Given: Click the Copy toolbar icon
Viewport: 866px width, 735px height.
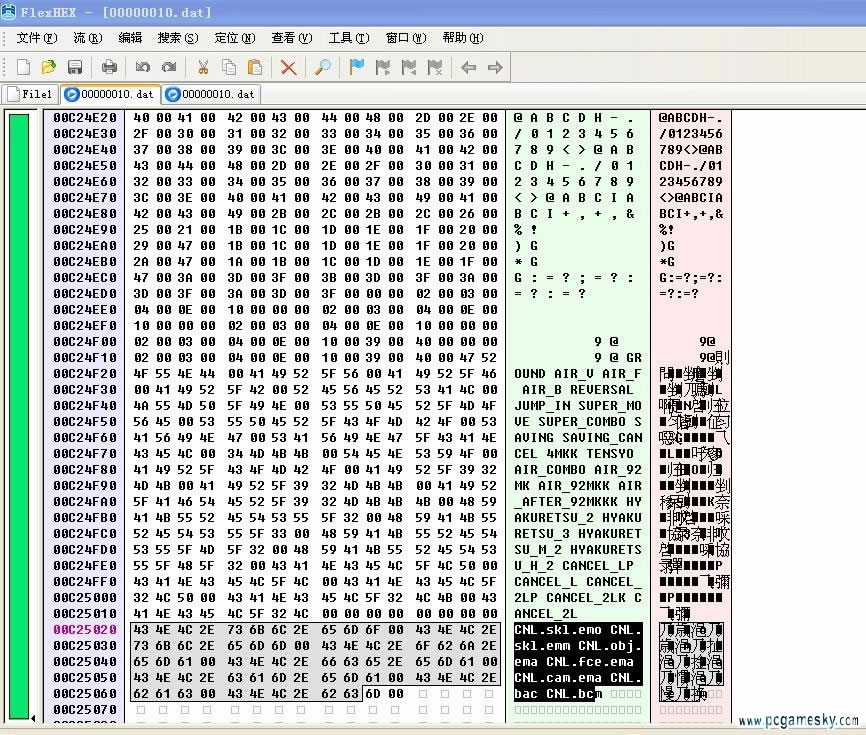Looking at the screenshot, I should click(x=229, y=67).
